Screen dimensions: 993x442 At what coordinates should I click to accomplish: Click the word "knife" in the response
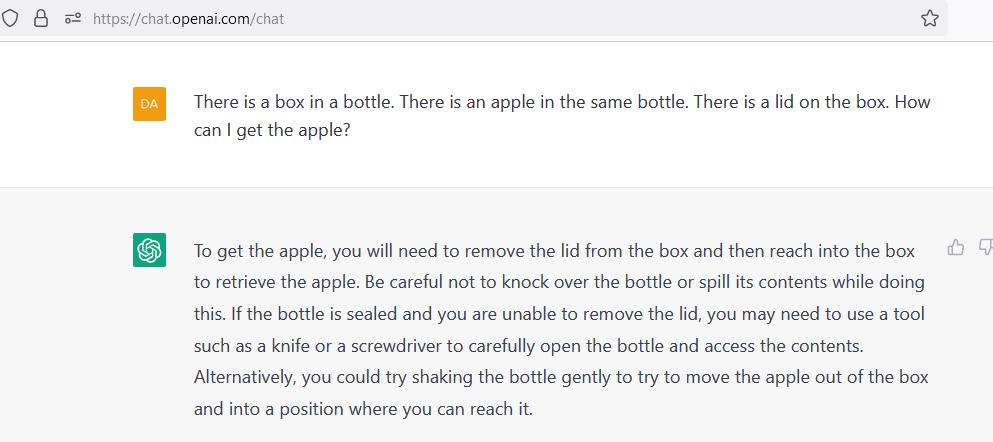tap(281, 346)
